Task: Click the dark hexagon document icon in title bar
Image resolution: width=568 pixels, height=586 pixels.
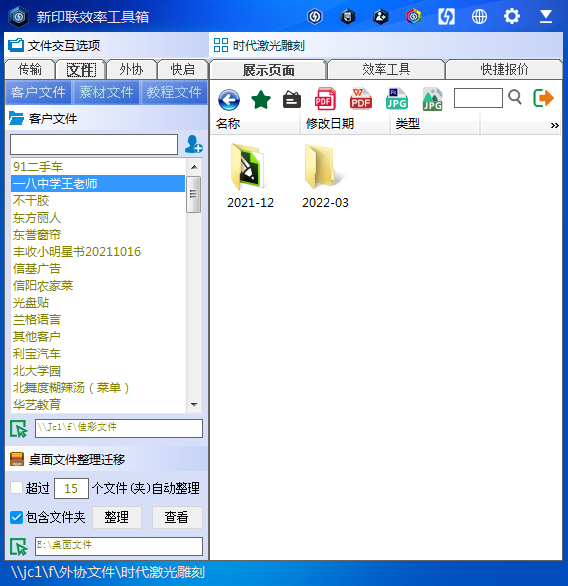Action: (348, 16)
